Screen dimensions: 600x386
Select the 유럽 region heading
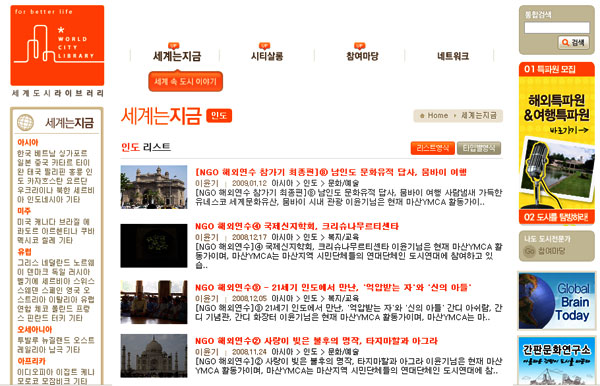pyautogui.click(x=24, y=252)
